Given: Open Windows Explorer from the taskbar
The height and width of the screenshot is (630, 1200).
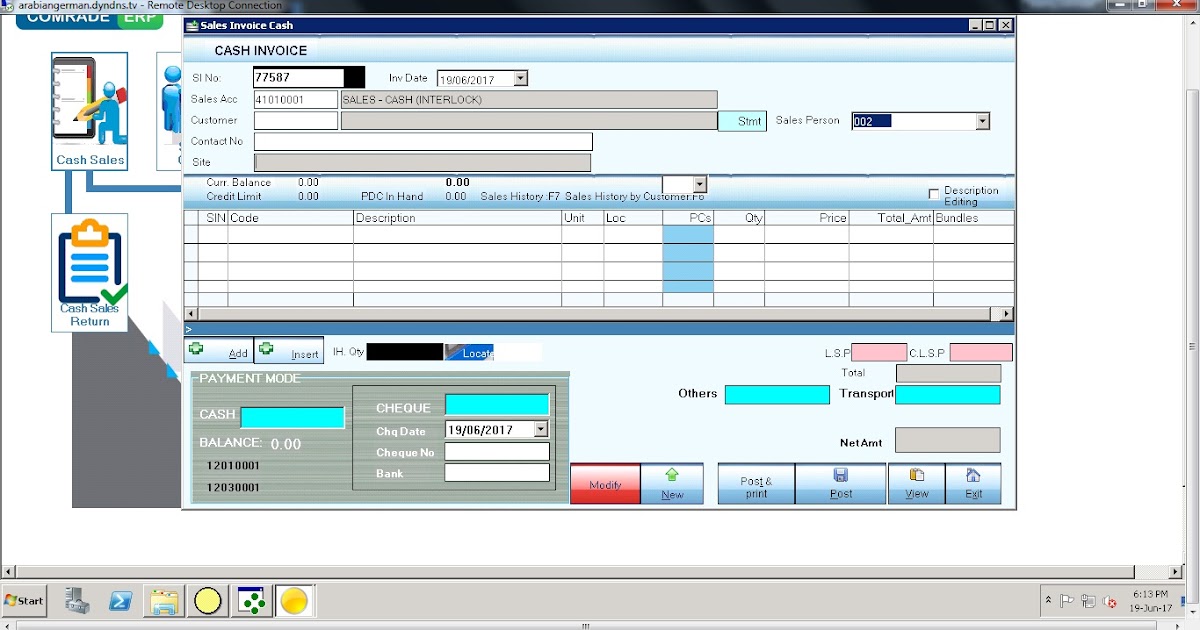Looking at the screenshot, I should click(x=163, y=601).
